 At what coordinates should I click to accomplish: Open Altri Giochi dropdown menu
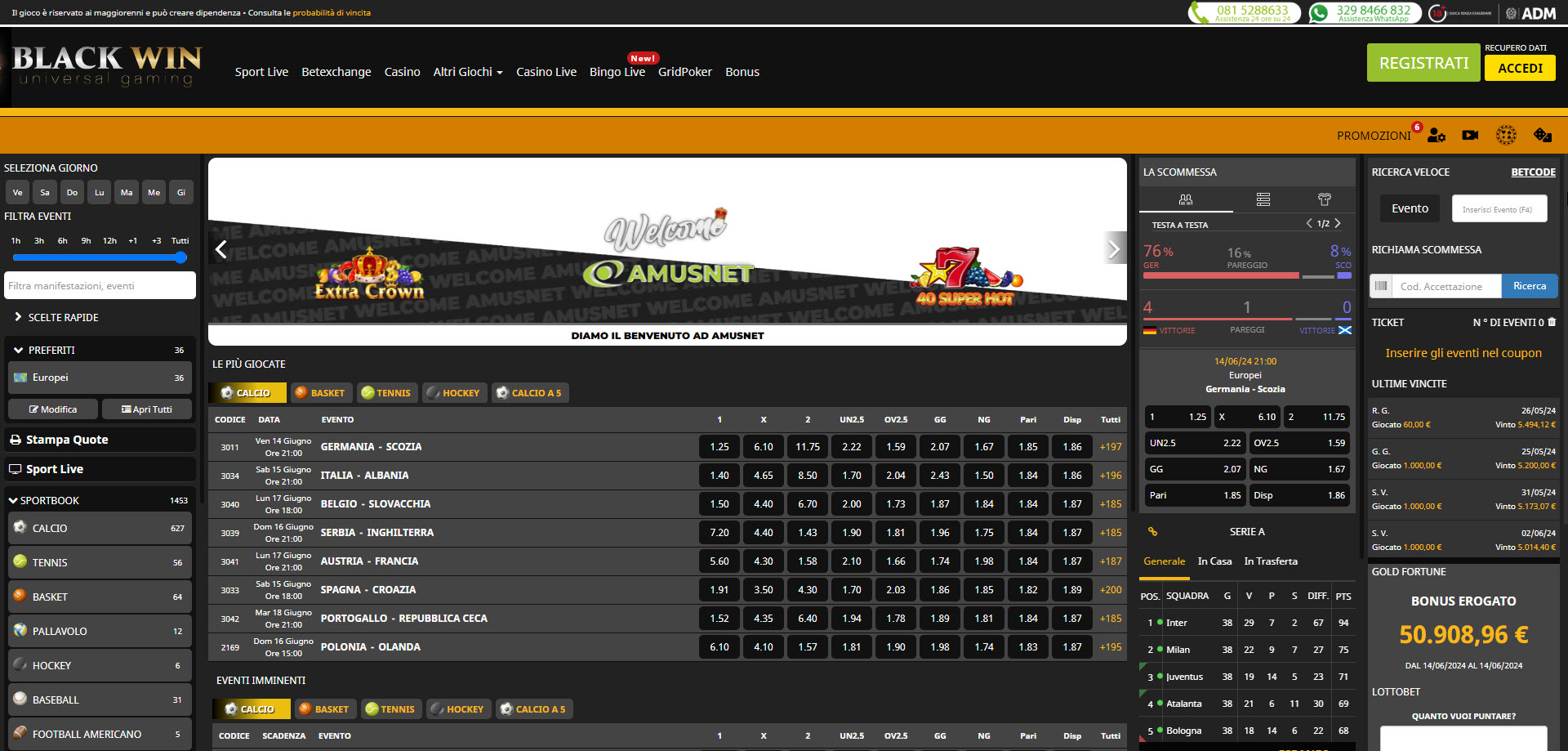[468, 72]
